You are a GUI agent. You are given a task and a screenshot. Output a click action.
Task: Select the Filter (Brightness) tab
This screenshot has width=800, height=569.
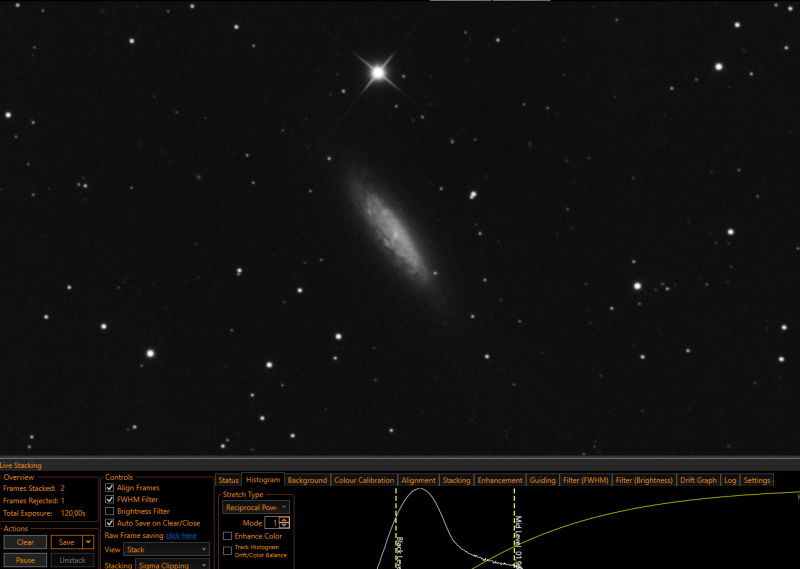pos(644,480)
